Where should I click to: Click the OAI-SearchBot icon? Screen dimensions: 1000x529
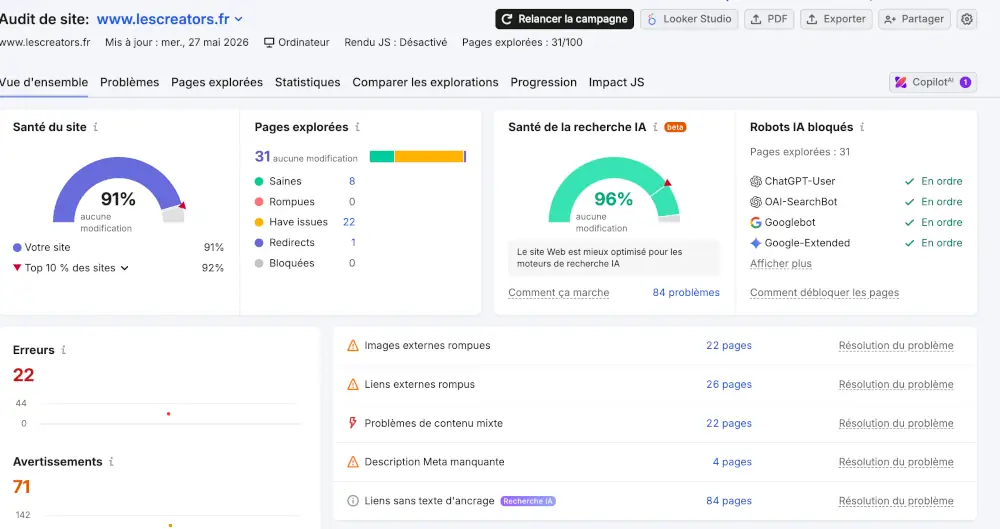pos(756,202)
